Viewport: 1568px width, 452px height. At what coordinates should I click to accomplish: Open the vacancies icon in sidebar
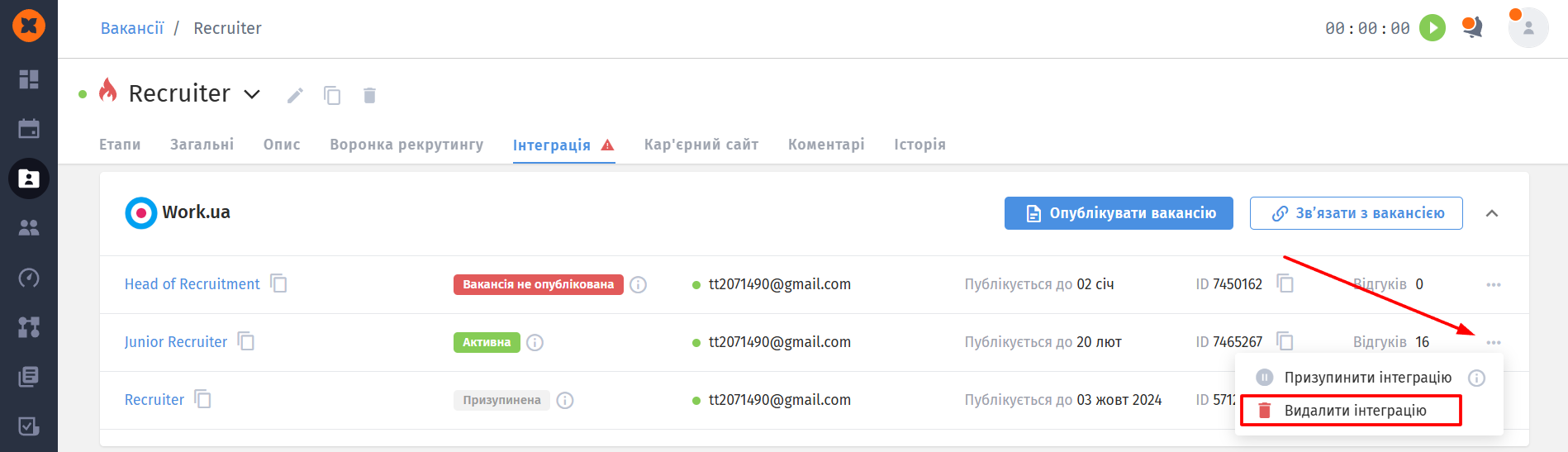click(x=29, y=178)
